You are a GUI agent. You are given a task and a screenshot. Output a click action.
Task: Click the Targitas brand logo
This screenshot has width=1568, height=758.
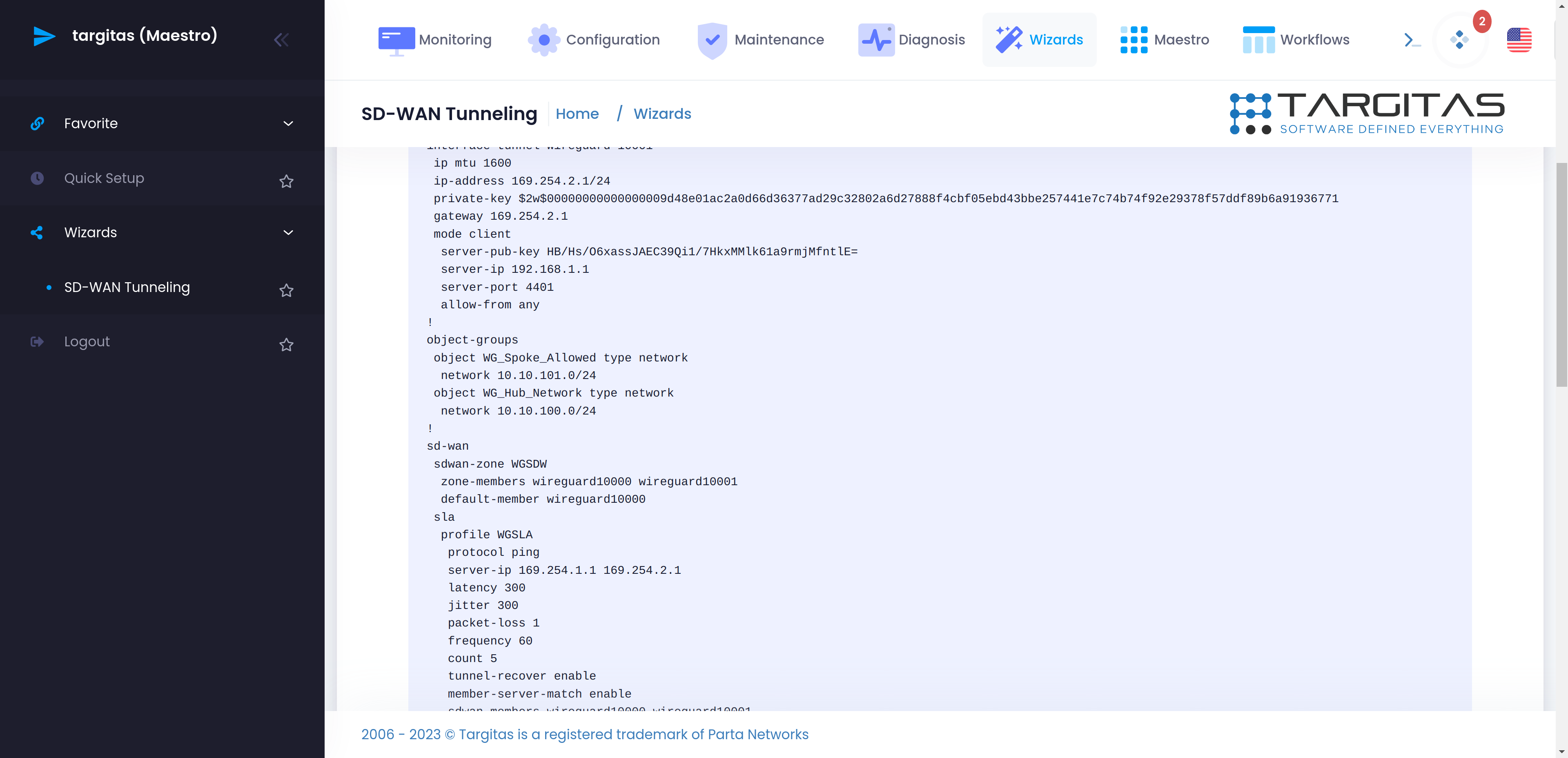(1367, 113)
